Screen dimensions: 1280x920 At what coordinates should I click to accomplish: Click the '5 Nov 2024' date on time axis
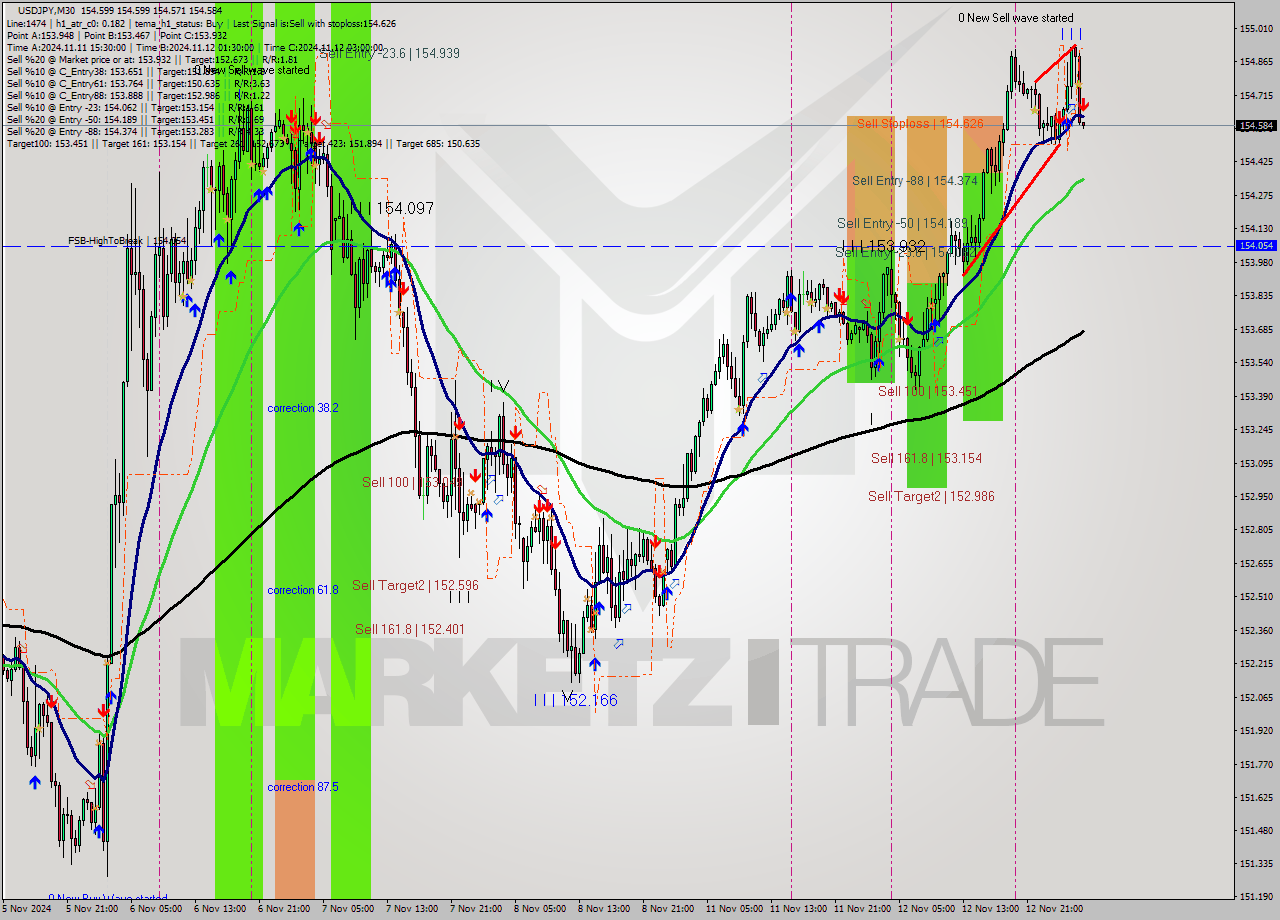pos(26,909)
